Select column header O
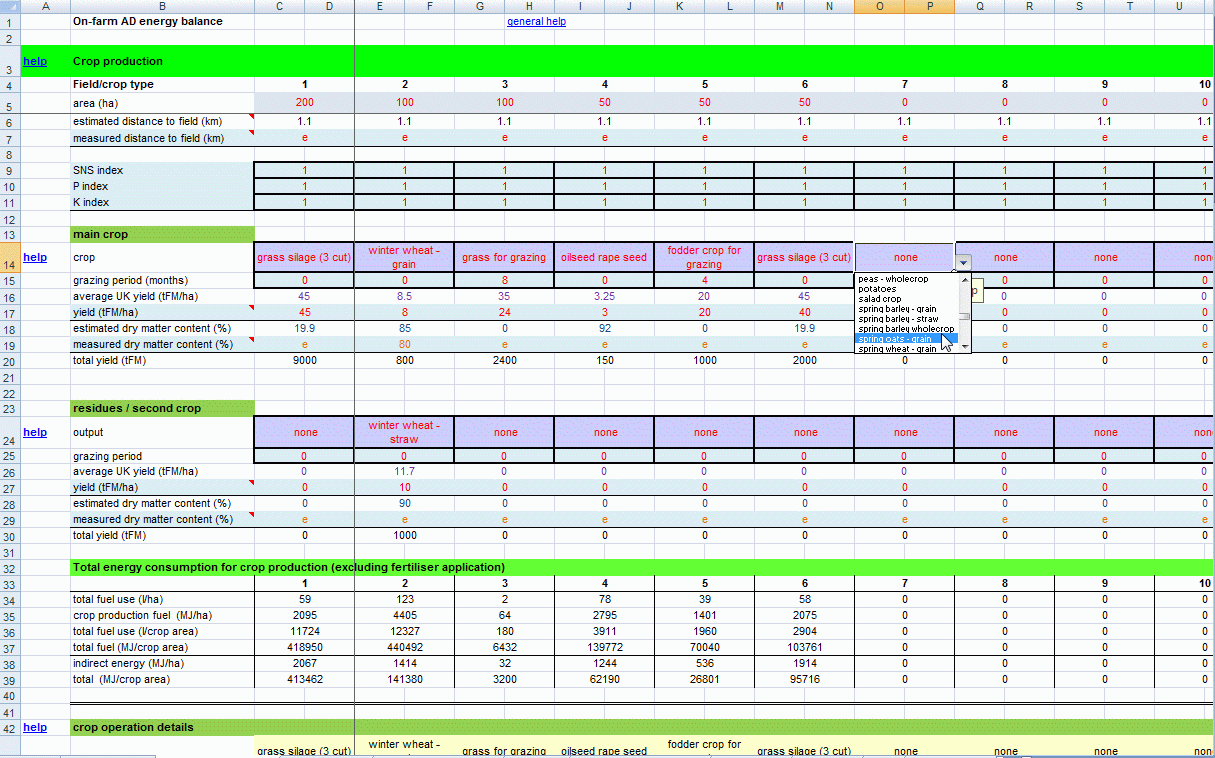 tap(879, 6)
